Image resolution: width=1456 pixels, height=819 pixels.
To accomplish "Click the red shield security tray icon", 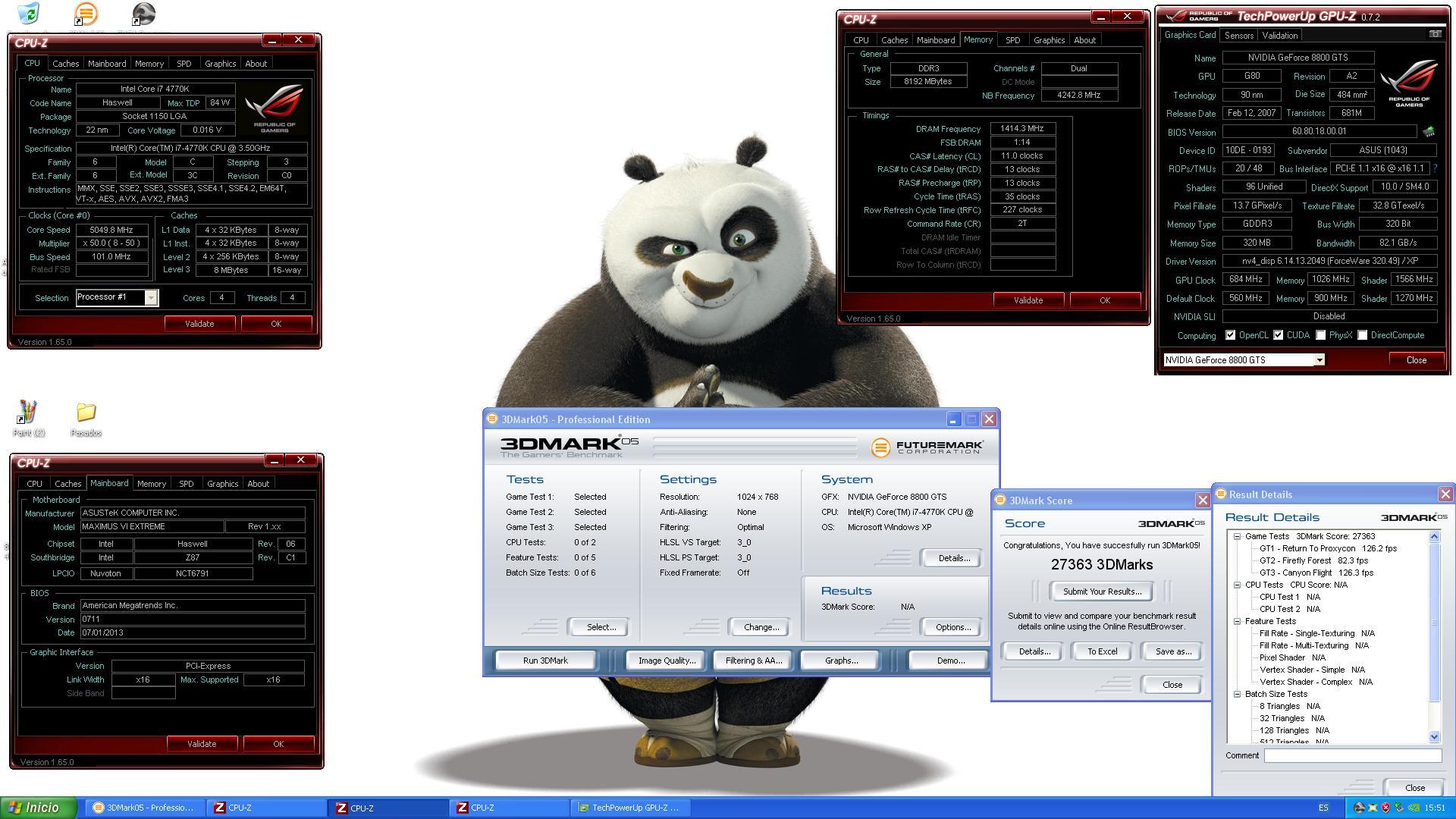I will (x=1385, y=808).
